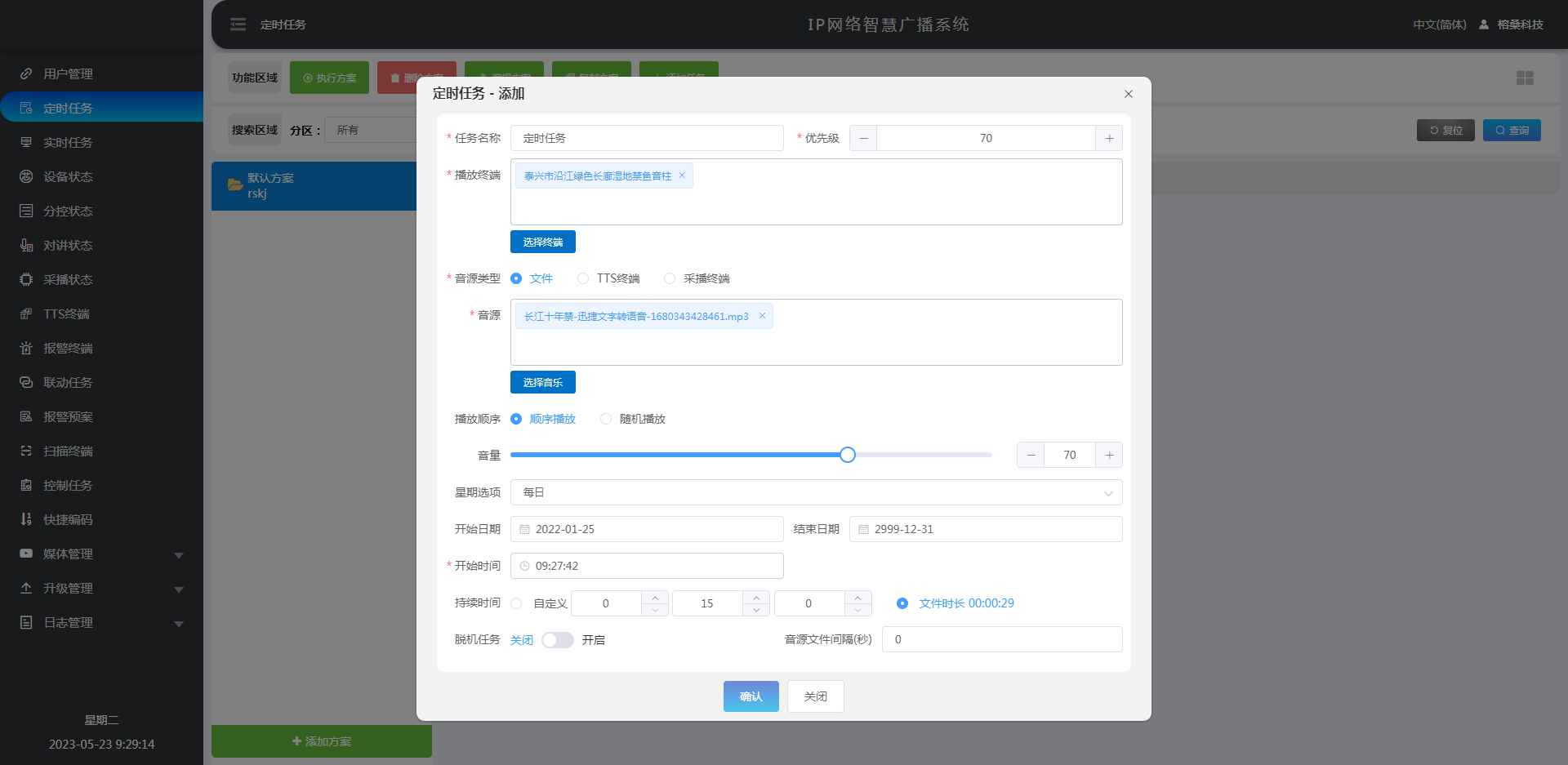Viewport: 1568px width, 765px height.
Task: Click the upgrade management (升级管理) icon
Action: 26,588
